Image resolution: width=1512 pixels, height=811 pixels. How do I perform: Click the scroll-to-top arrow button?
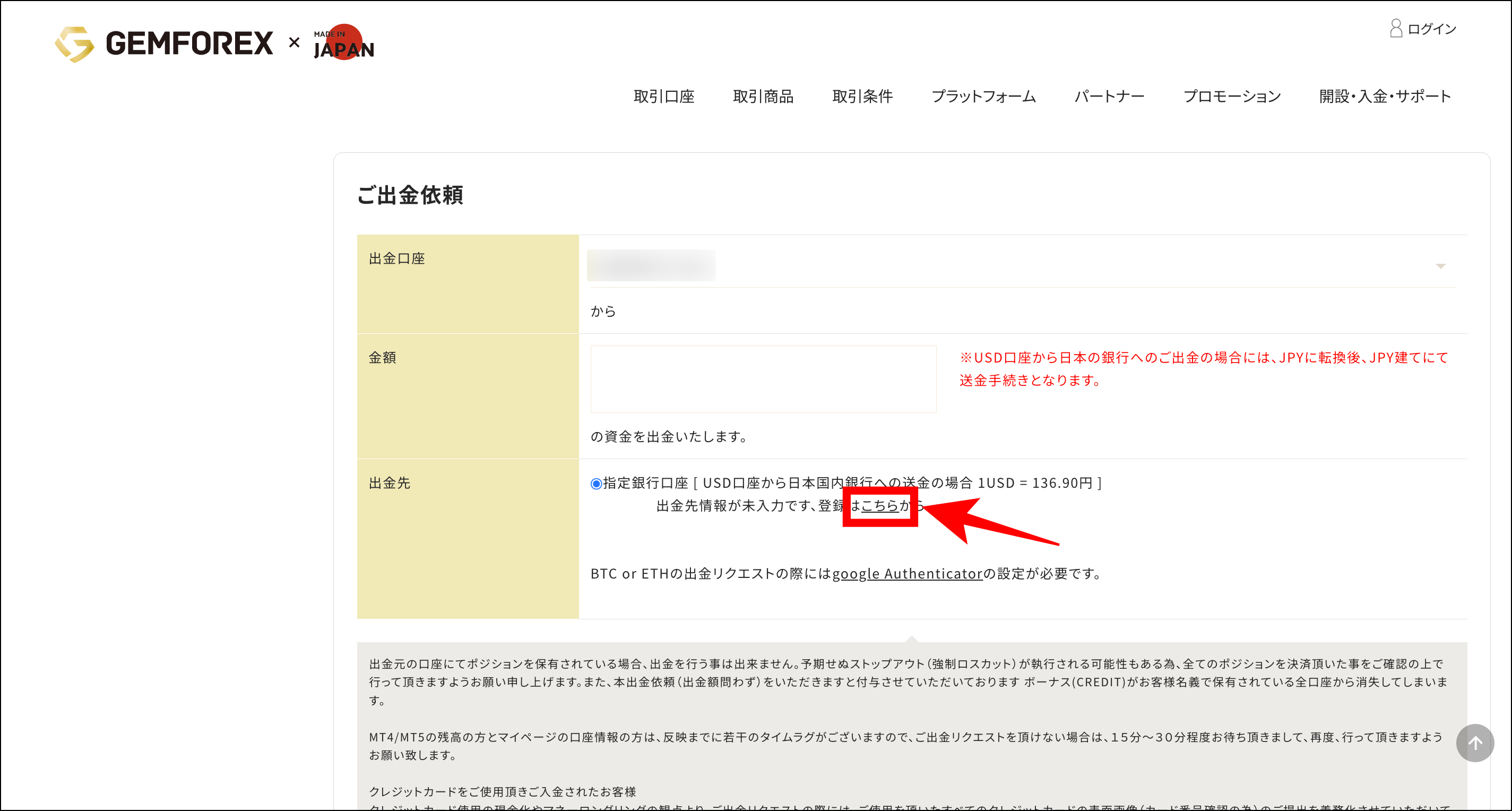click(1474, 743)
